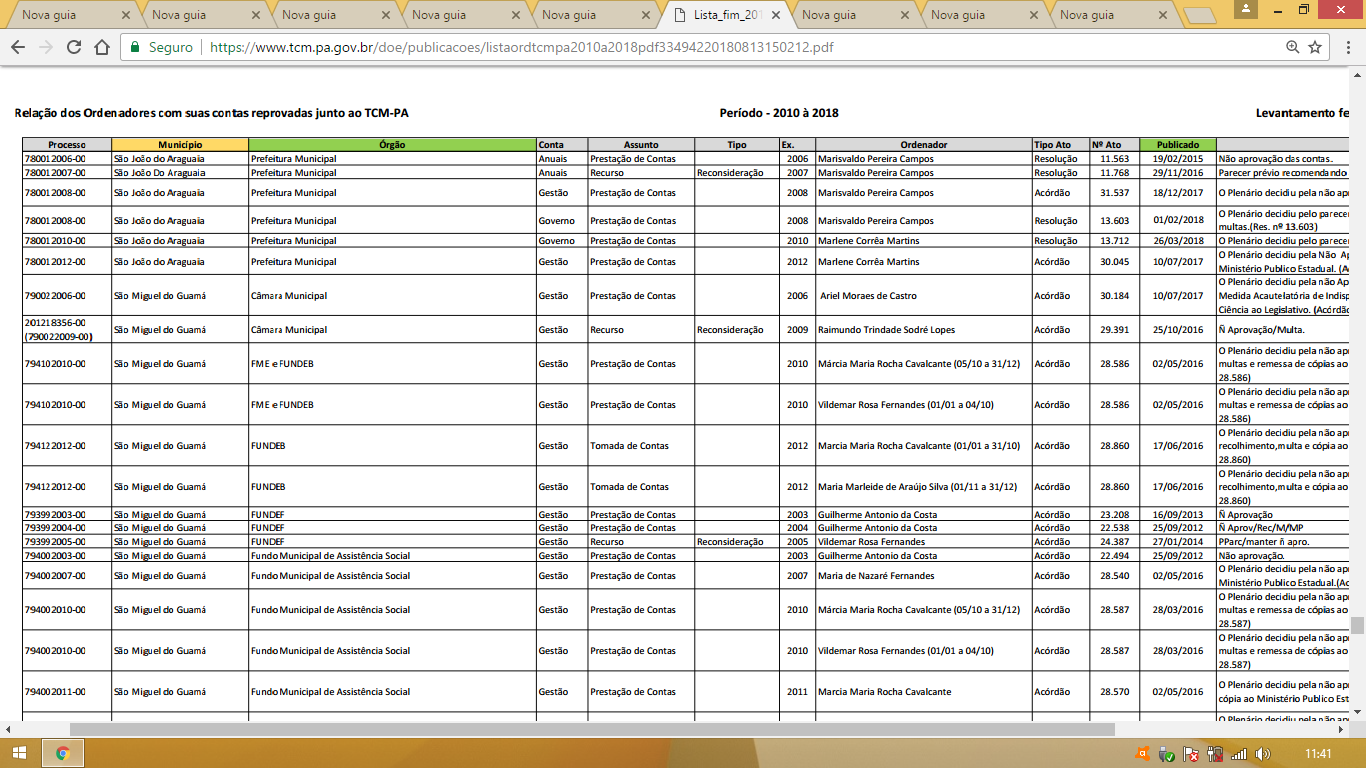Open Avast antivirus from the system tray
The image size is (1366, 768).
tap(1142, 753)
